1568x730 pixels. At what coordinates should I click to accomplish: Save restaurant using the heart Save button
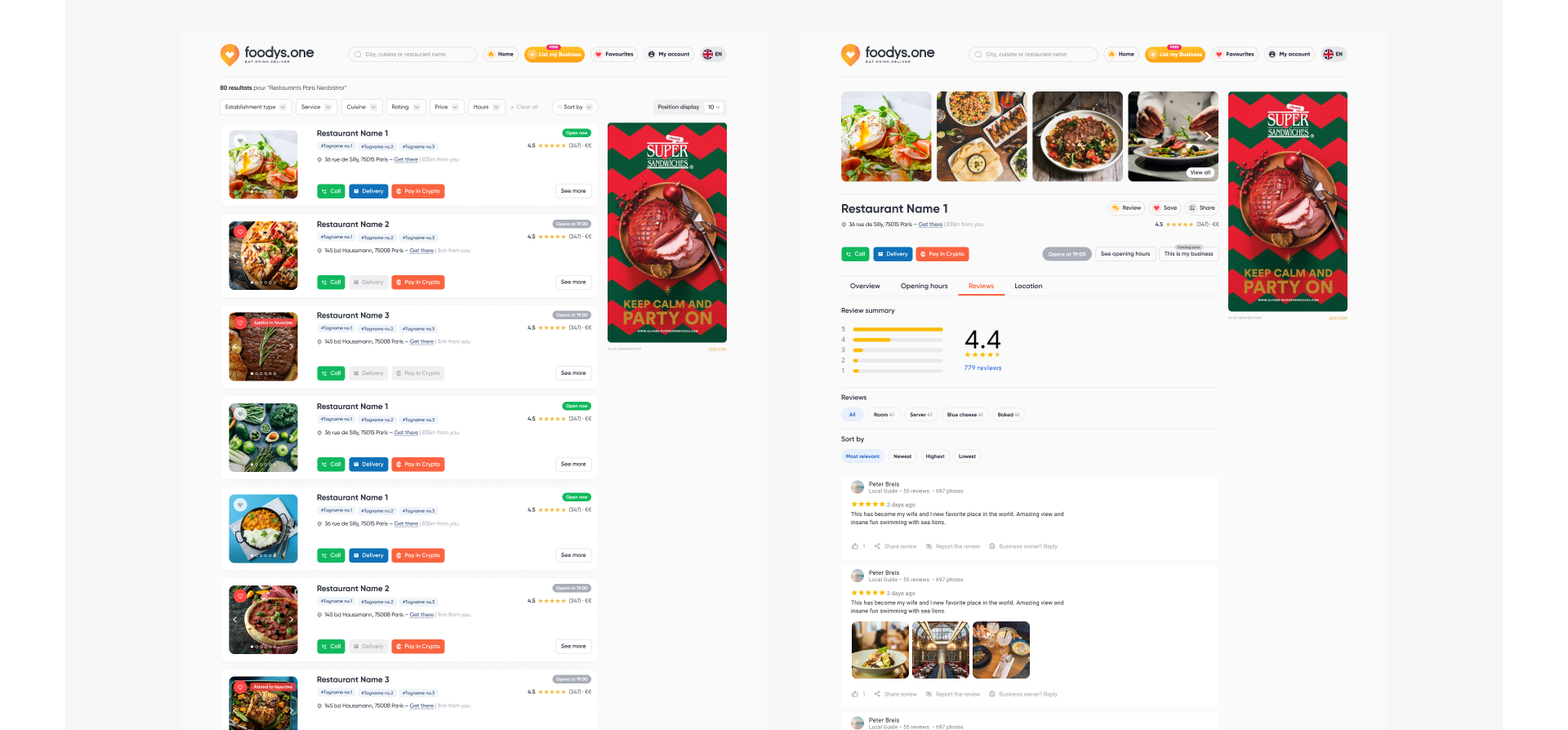[x=1165, y=208]
